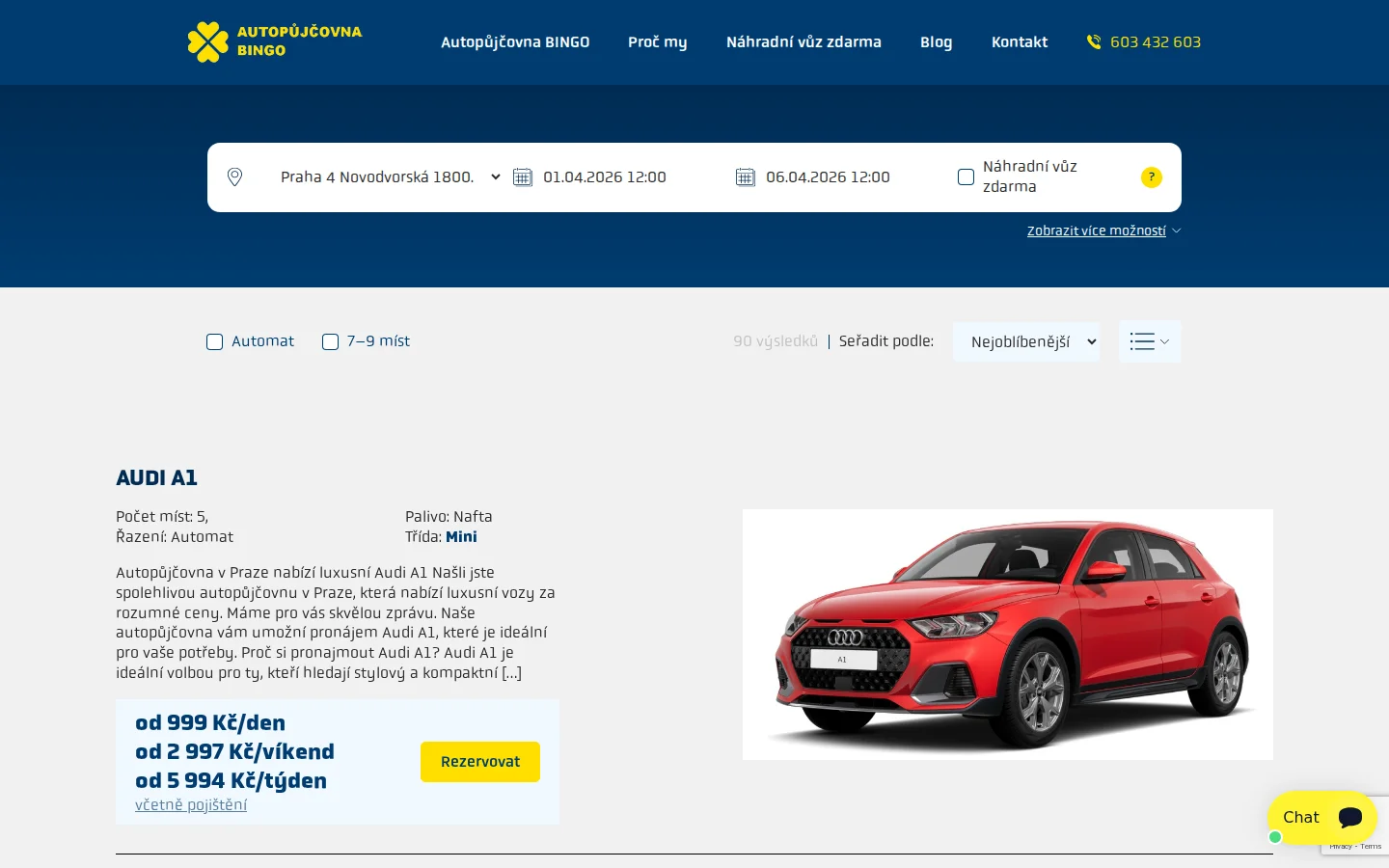1389x868 pixels.
Task: Tick the 7–9 míst filter checkbox
Action: tap(330, 341)
